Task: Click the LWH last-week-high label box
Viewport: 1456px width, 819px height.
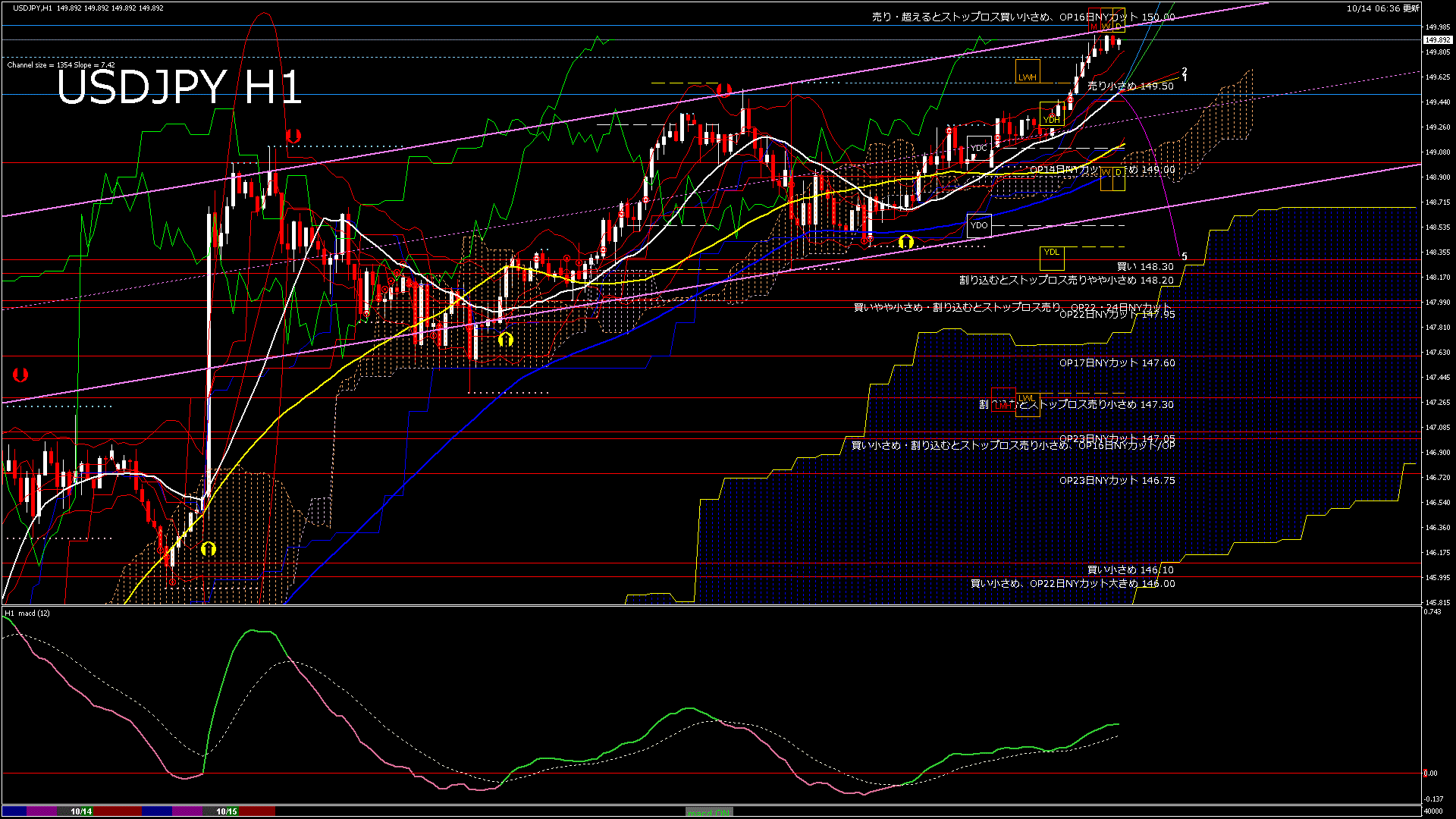Action: click(1028, 71)
